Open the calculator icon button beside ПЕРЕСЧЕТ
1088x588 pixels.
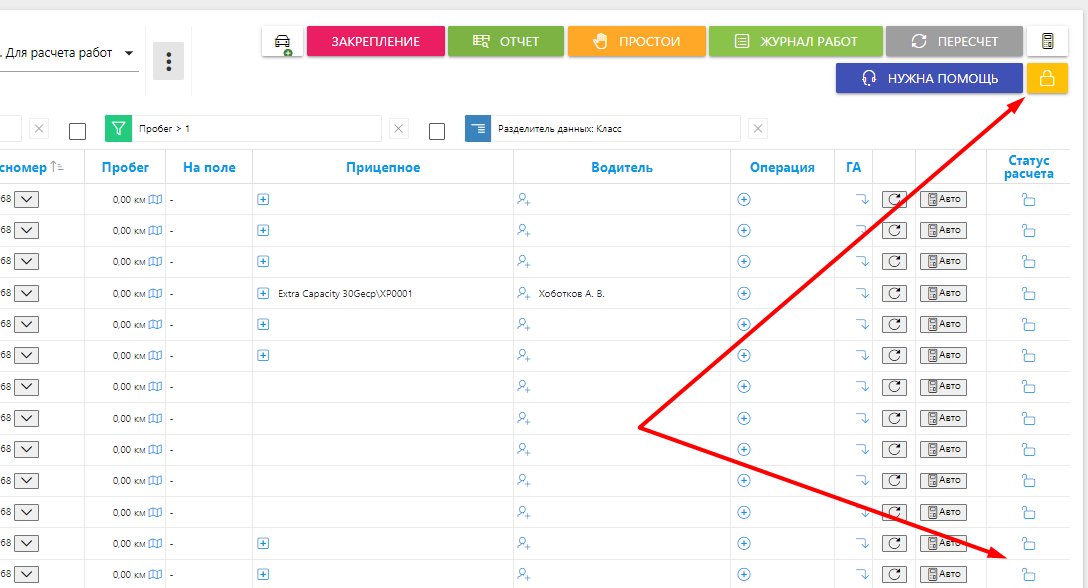1047,42
